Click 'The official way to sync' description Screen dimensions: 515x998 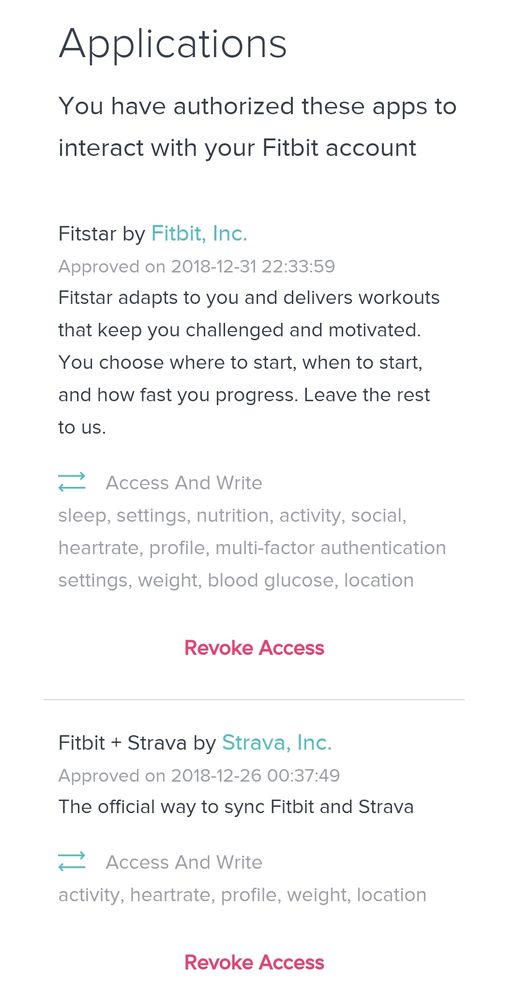click(x=236, y=807)
